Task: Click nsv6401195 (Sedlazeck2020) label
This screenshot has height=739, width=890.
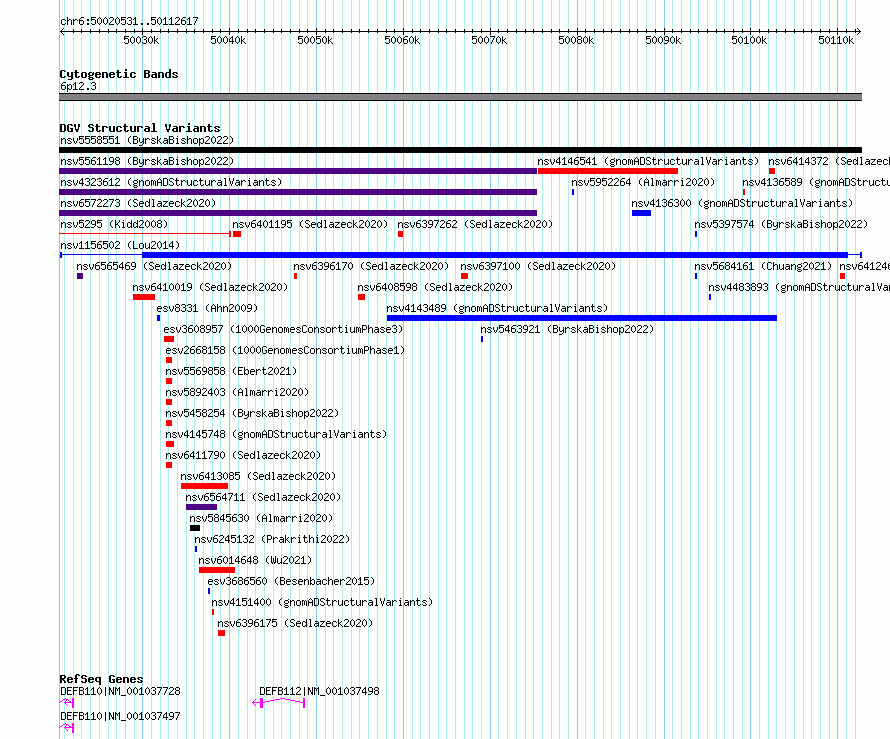Action: tap(310, 224)
